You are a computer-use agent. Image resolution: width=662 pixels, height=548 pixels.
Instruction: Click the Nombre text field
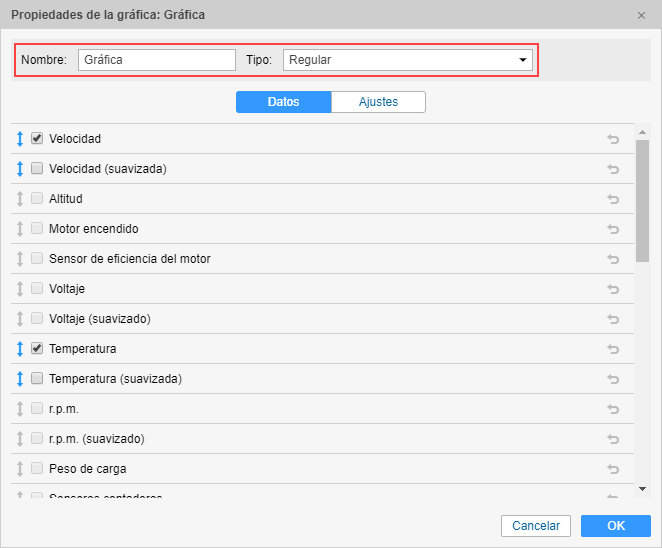click(x=157, y=60)
